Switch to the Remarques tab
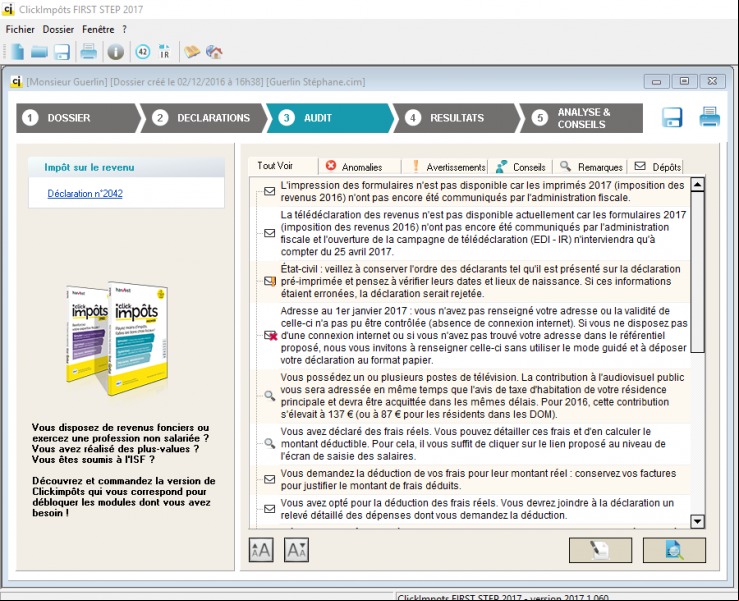 (591, 167)
